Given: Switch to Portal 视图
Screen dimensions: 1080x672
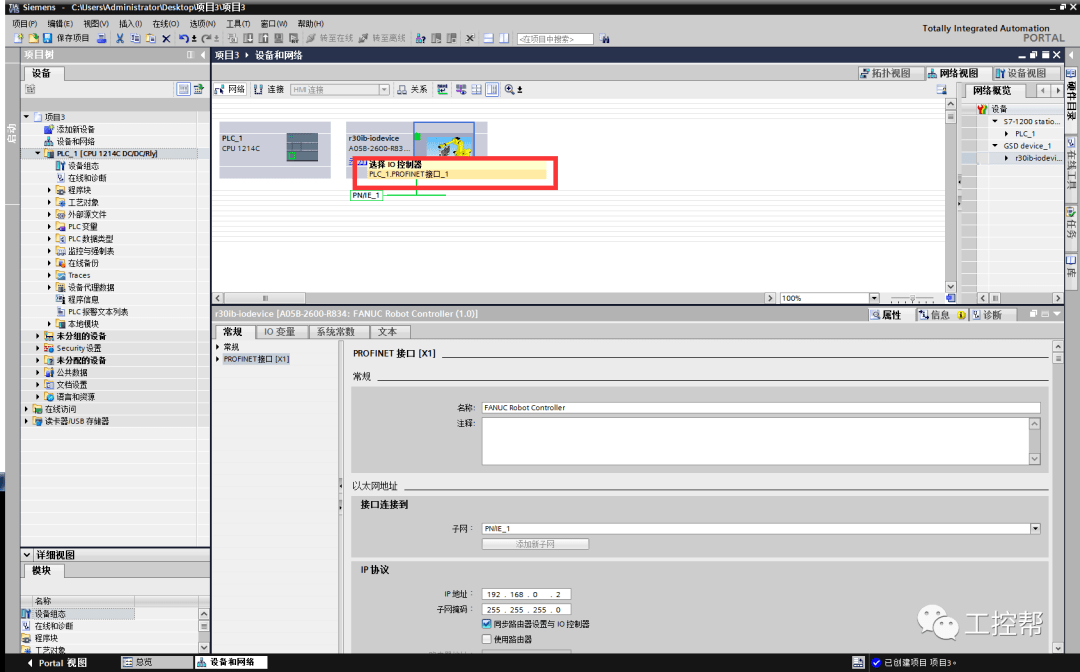Looking at the screenshot, I should point(57,662).
